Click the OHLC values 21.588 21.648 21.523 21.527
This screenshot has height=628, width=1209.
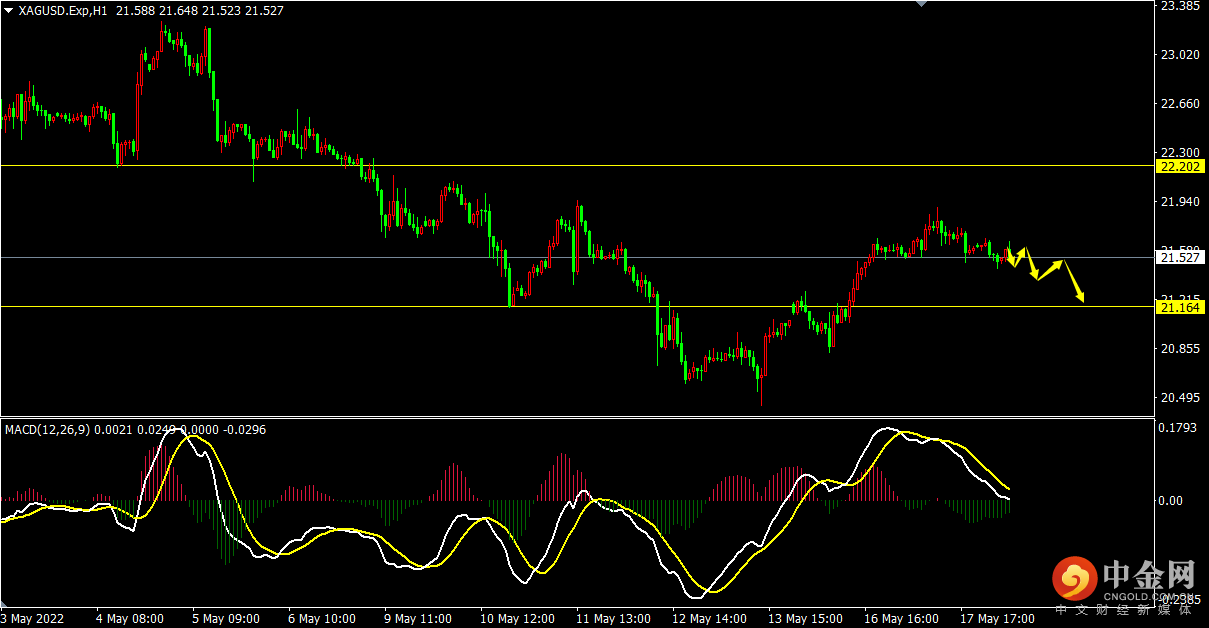click(200, 11)
